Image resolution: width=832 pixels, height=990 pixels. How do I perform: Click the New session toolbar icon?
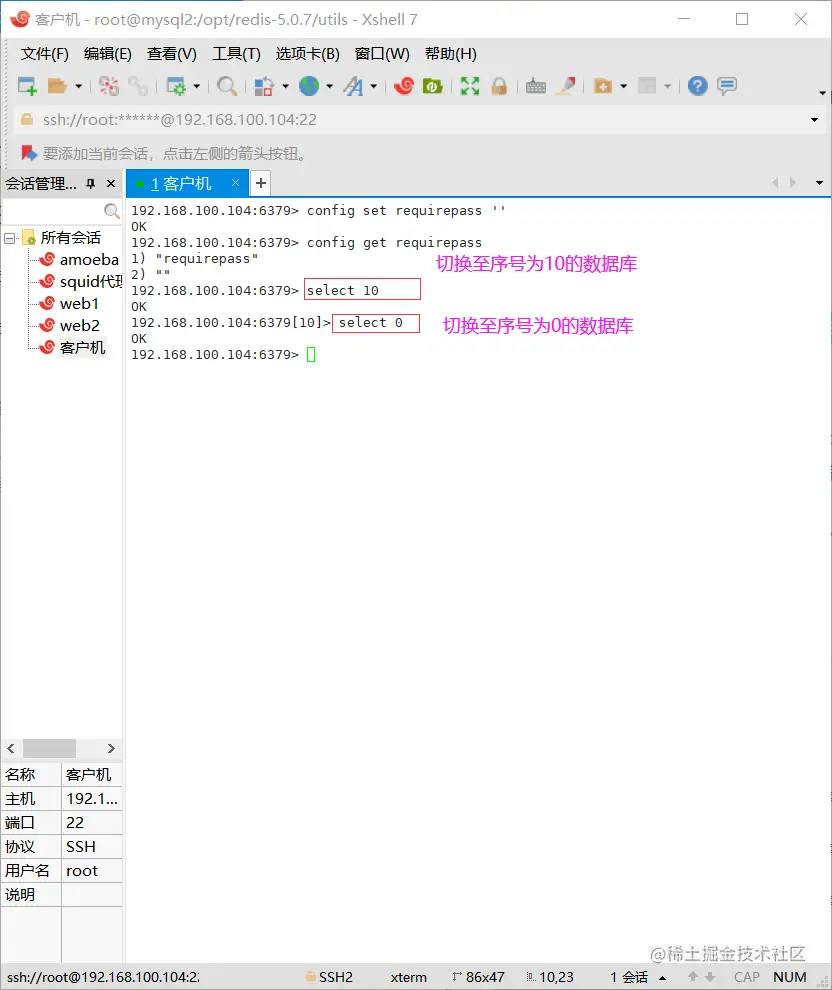point(28,86)
